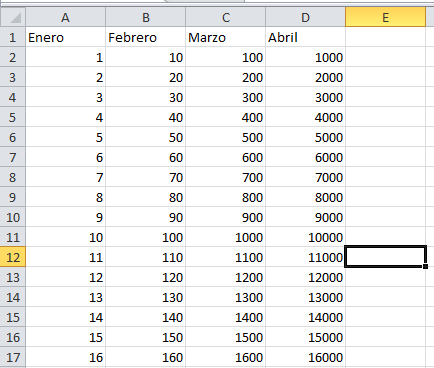Click the cell containing Marzo
Image resolution: width=434 pixels, height=368 pixels.
pyautogui.click(x=226, y=37)
